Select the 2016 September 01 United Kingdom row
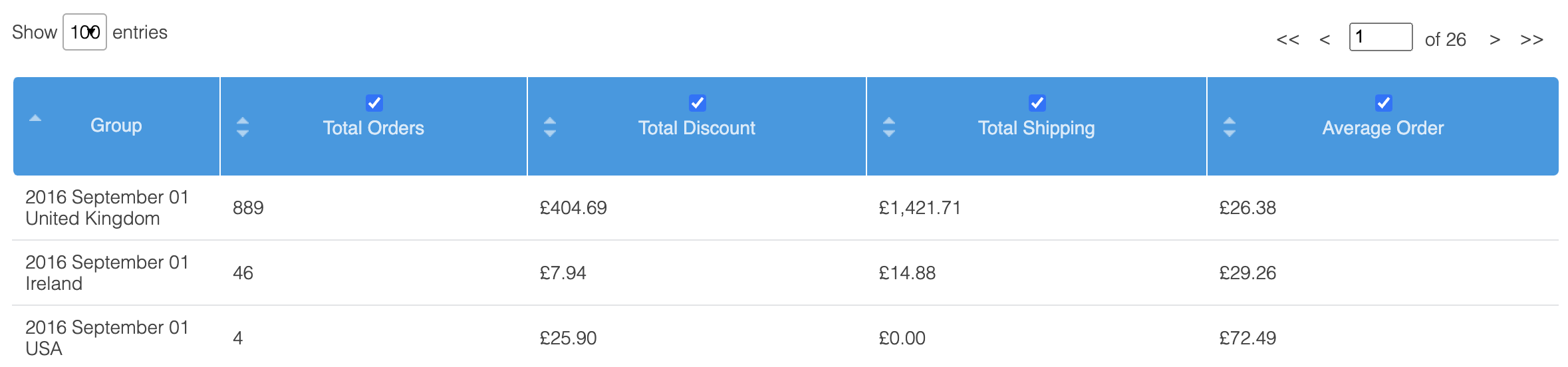Image resolution: width=1568 pixels, height=367 pixels. pos(106,207)
